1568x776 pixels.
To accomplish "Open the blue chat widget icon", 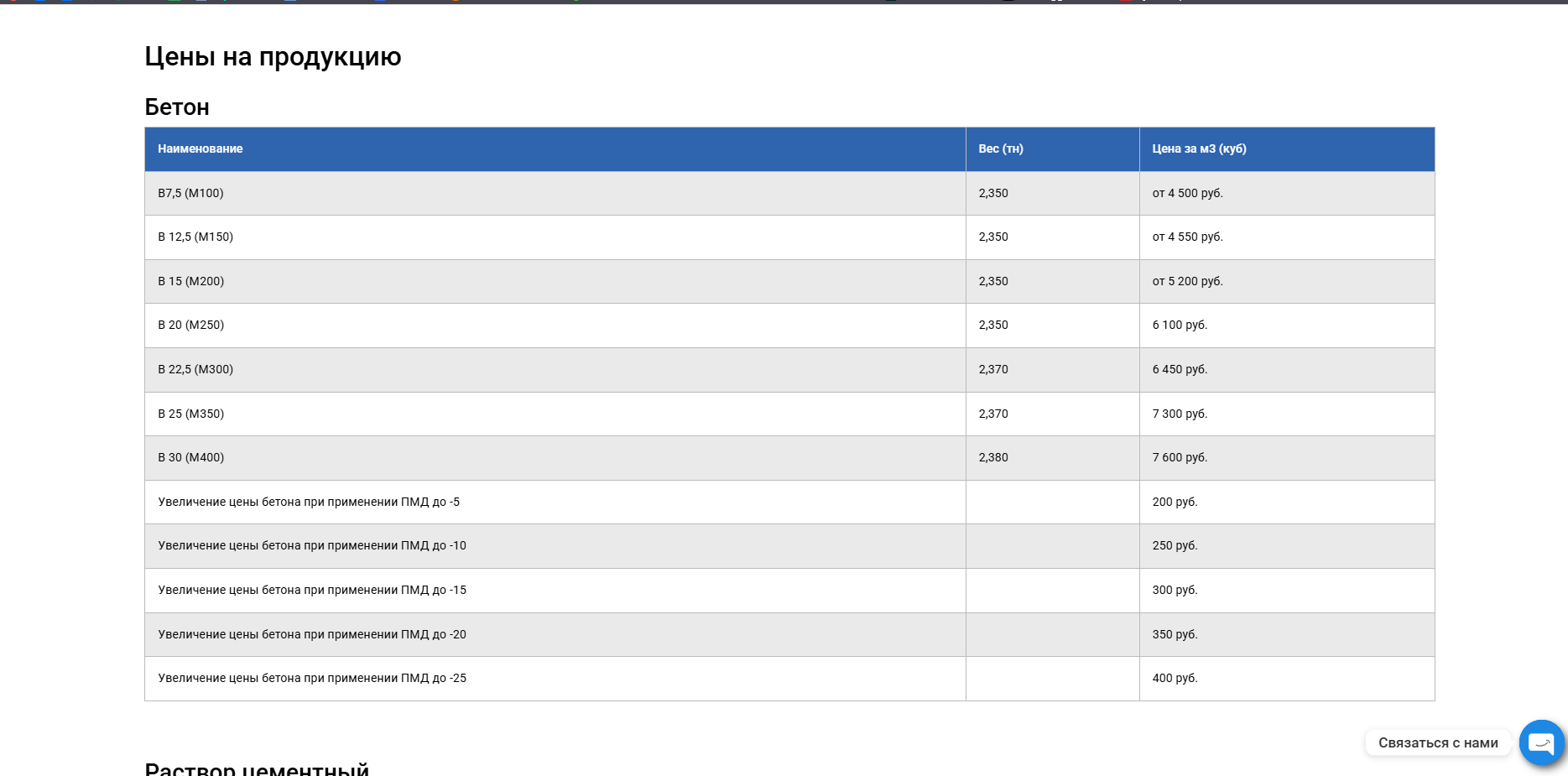I will click(x=1541, y=742).
